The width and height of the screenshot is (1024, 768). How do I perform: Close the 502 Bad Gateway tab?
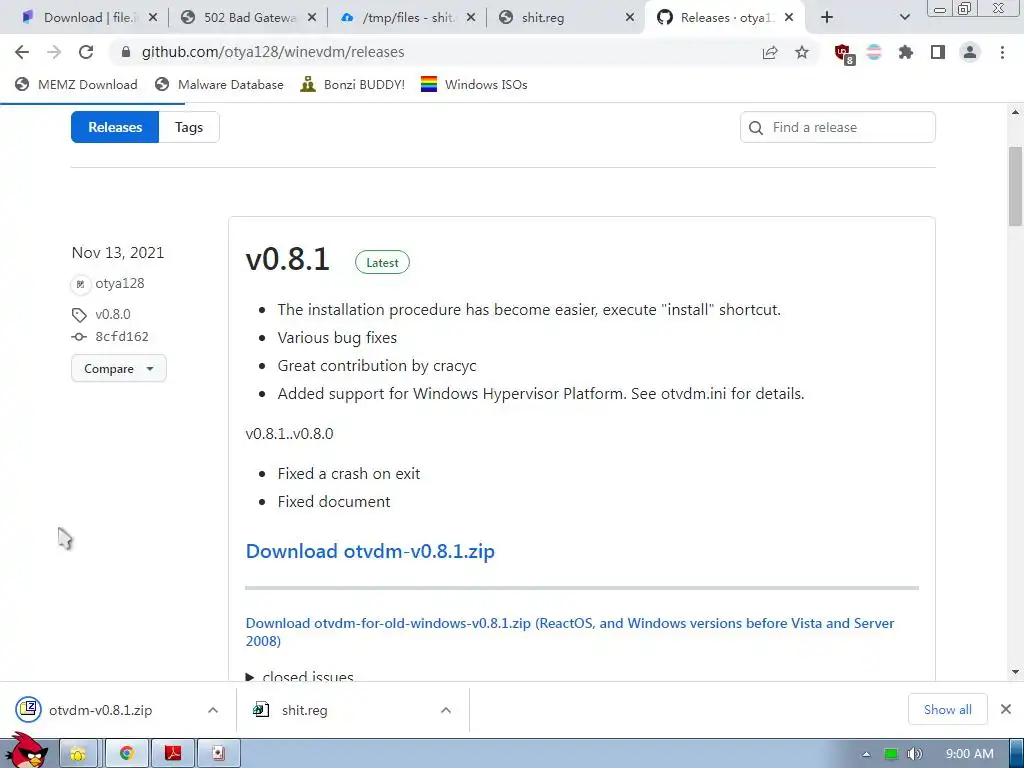[312, 18]
